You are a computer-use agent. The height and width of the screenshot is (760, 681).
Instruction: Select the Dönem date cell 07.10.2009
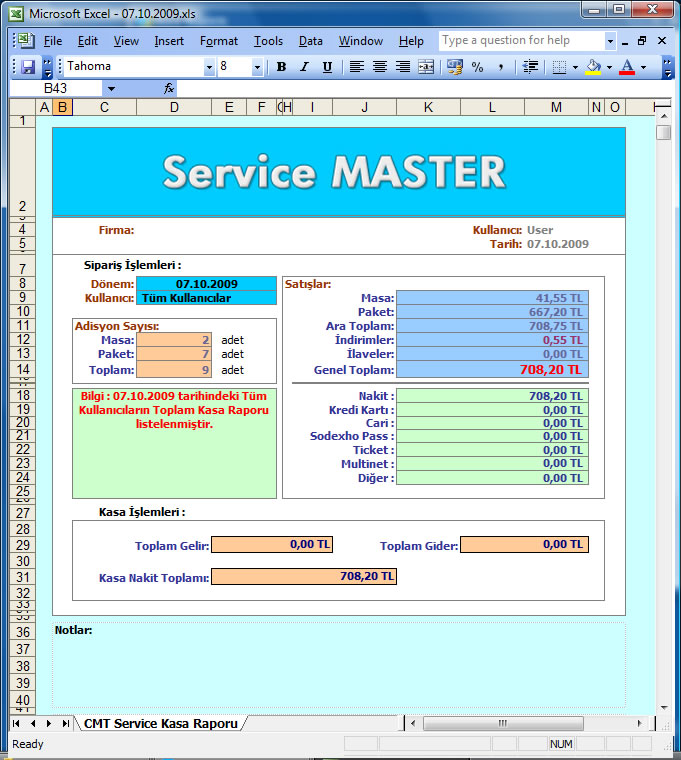[x=206, y=284]
